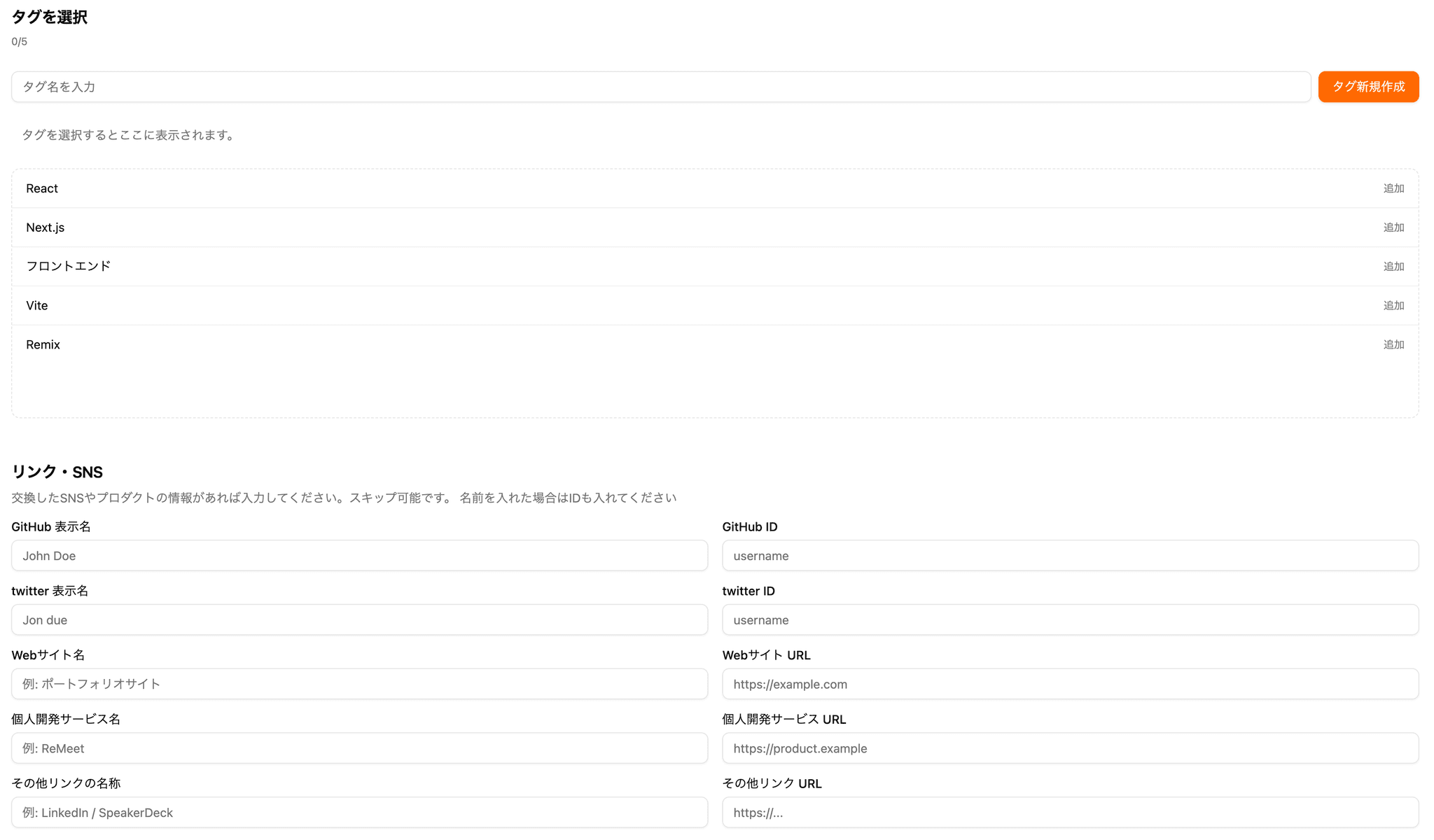Viewport: 1434px width, 840px height.
Task: Click the その他リンクの名称 input field
Action: [359, 813]
